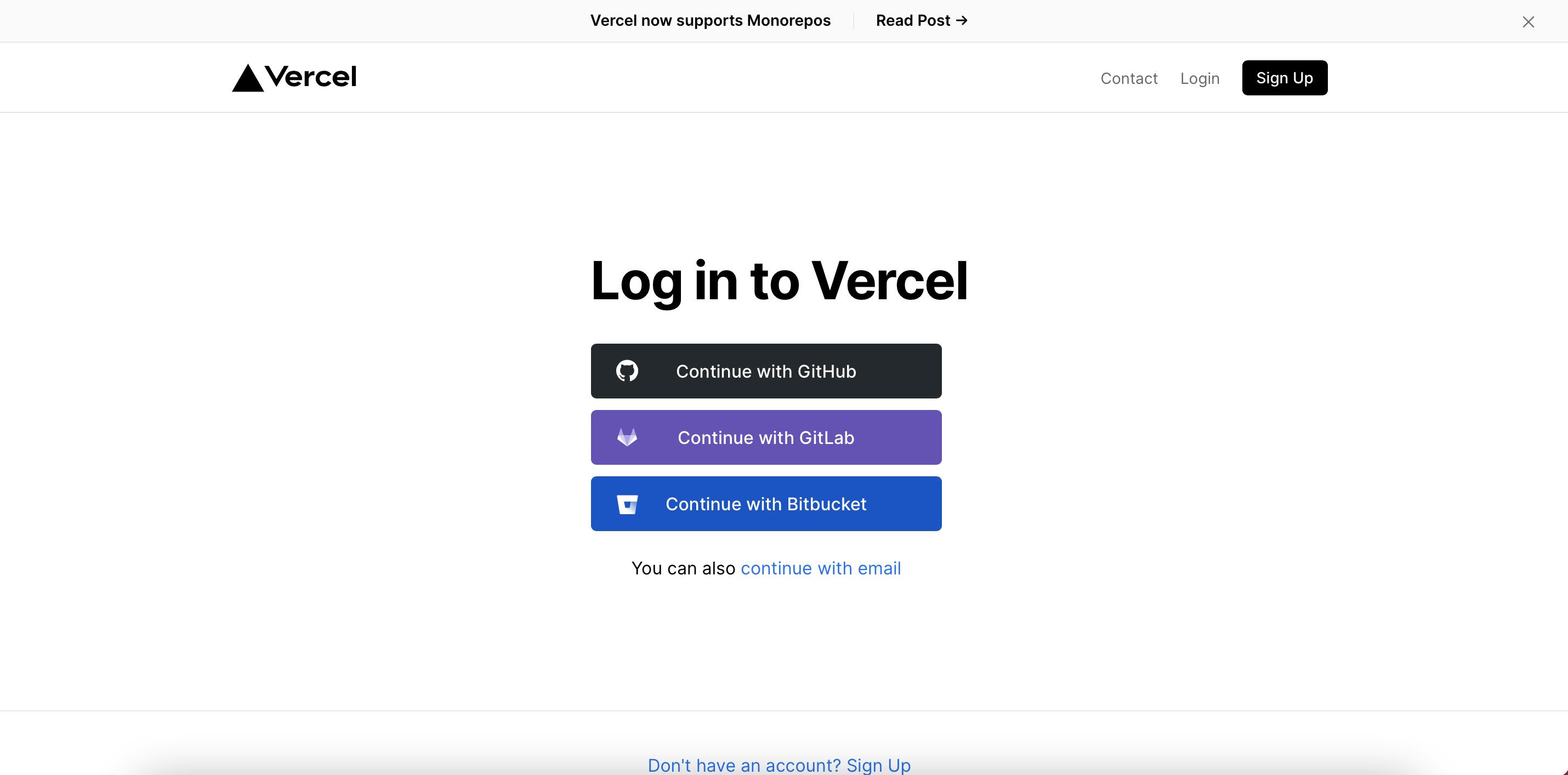1568x775 pixels.
Task: Click the vertical divider in announcement banner
Action: (854, 21)
